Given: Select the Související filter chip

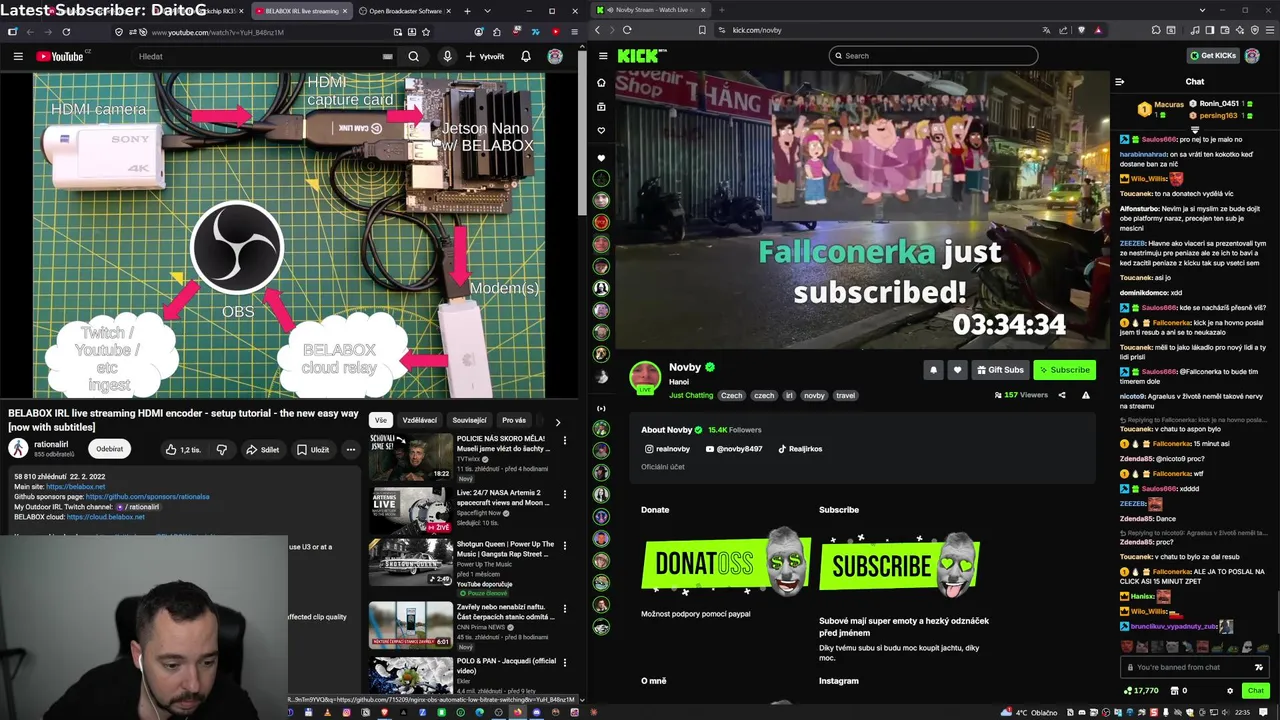Looking at the screenshot, I should pos(469,420).
